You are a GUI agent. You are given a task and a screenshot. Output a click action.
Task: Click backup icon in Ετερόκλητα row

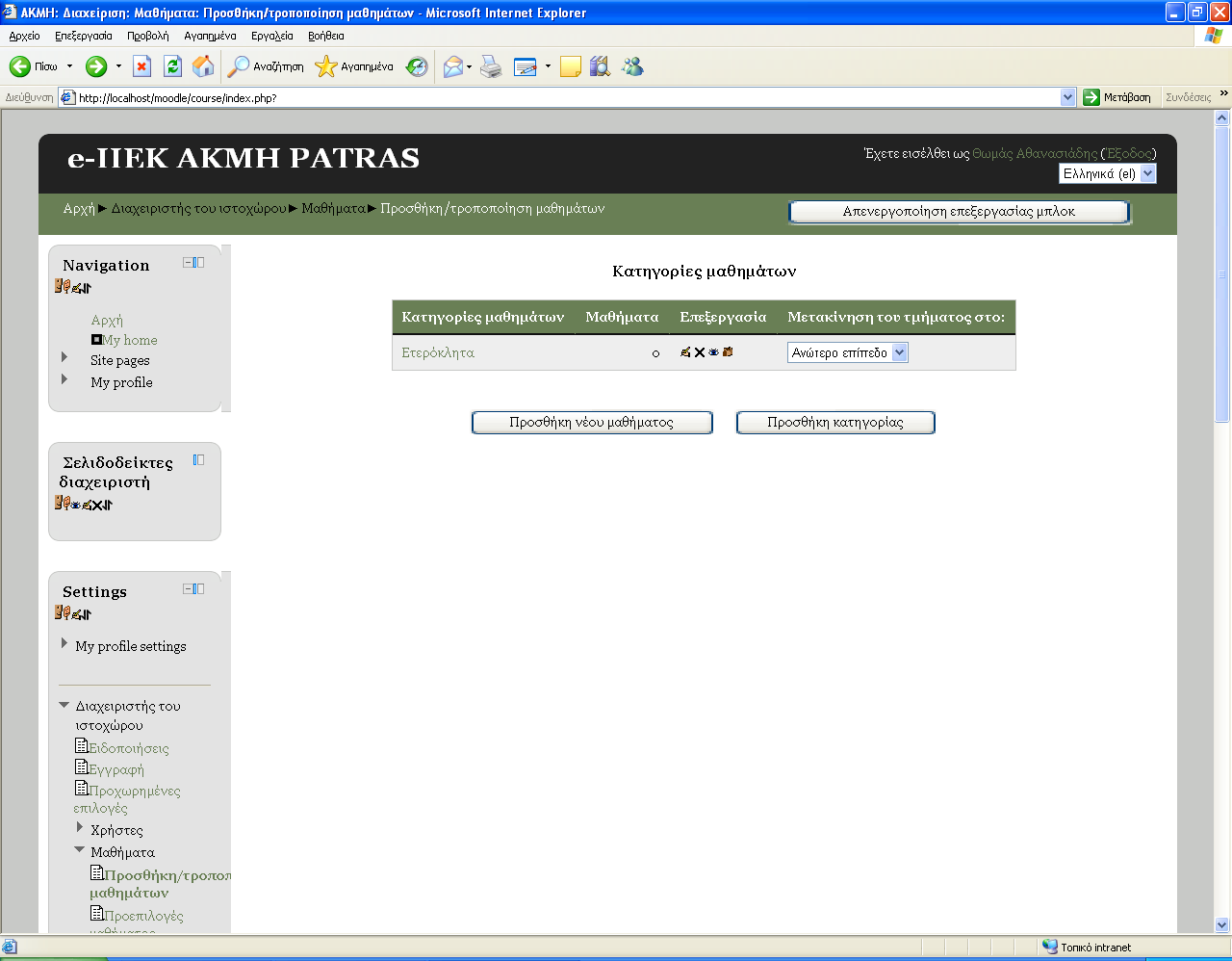pos(728,352)
